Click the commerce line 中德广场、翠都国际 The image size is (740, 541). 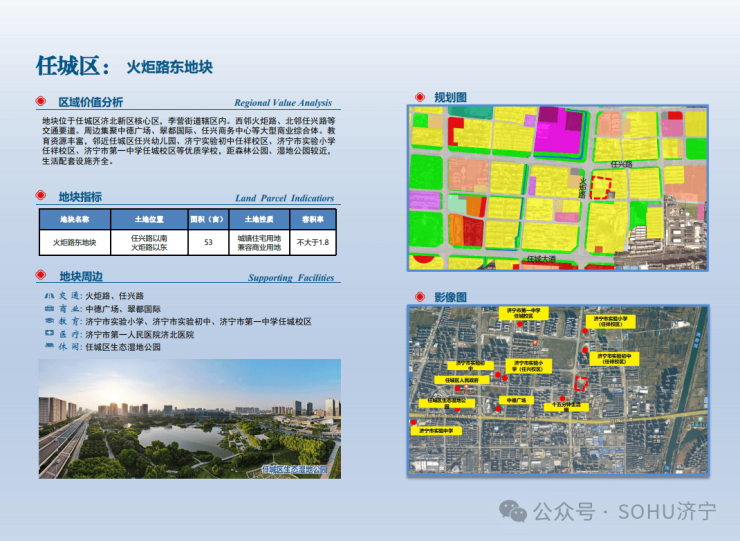coord(123,309)
